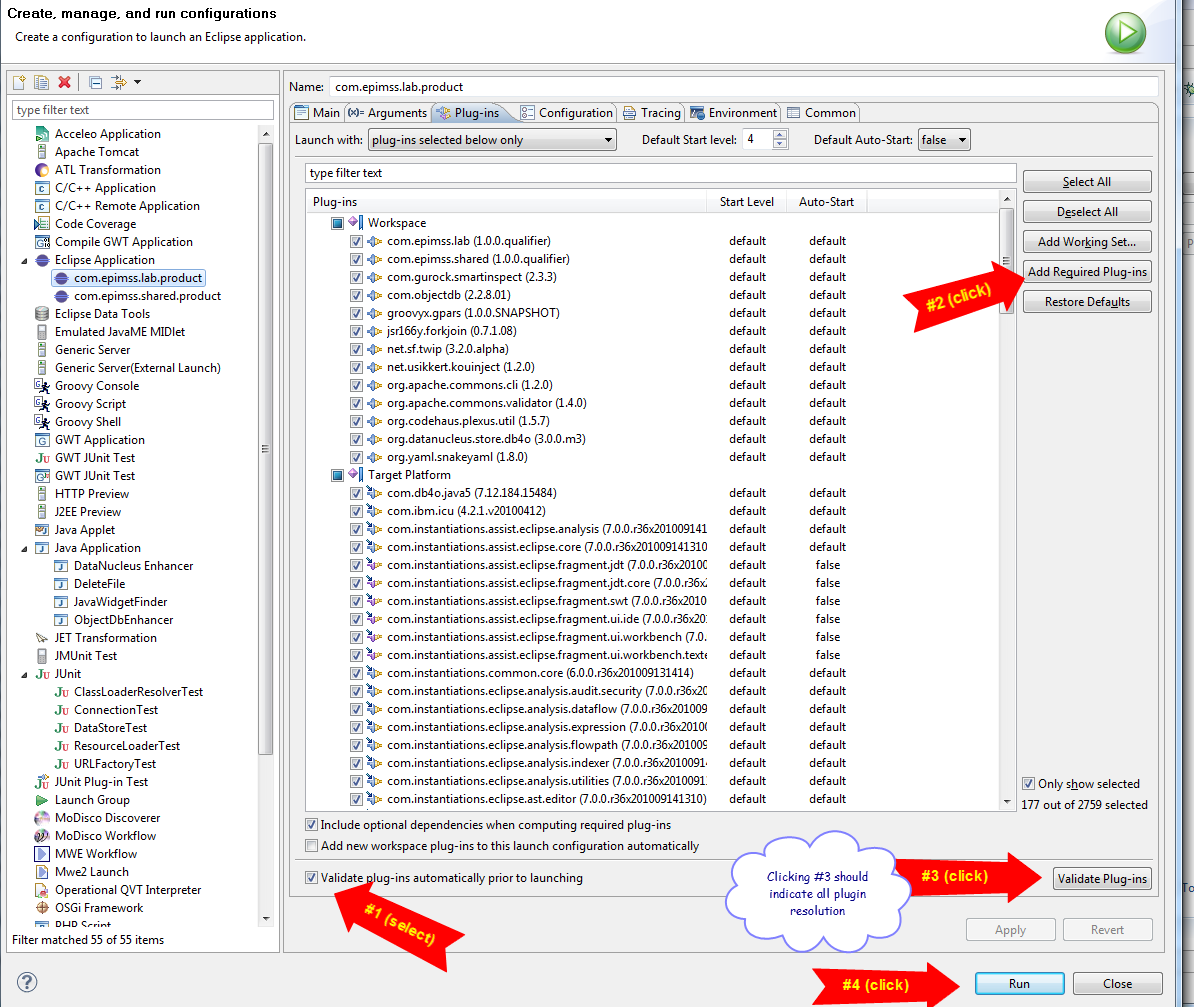Enable Add new workspace plug-ins automatically
Viewport: 1194px width, 1007px height.
click(311, 846)
